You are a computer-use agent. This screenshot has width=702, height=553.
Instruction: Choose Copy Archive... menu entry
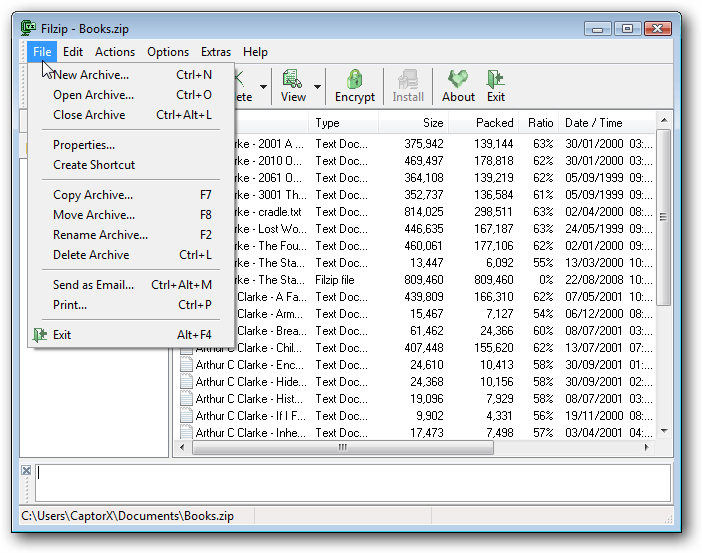(132, 195)
